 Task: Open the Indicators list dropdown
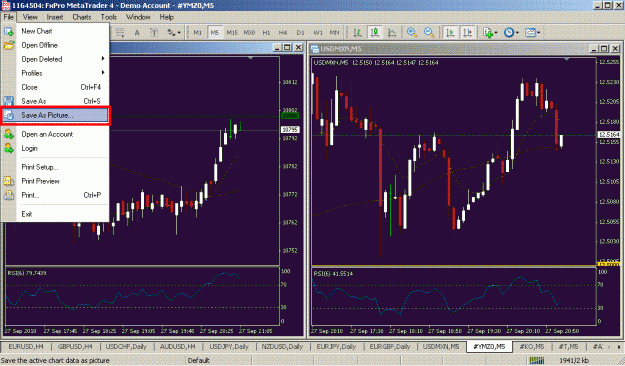(490, 33)
